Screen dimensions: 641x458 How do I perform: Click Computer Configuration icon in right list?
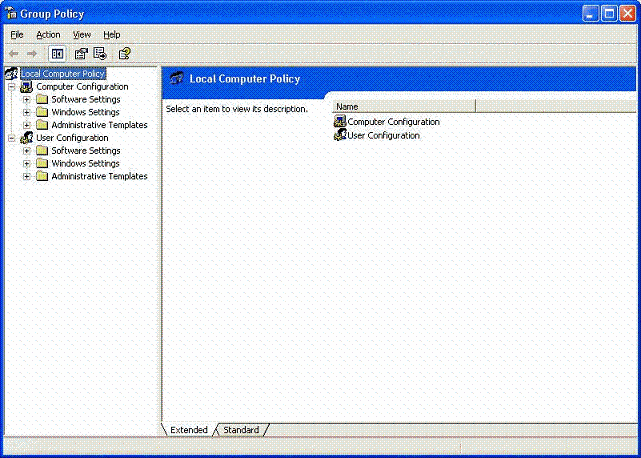tap(340, 121)
